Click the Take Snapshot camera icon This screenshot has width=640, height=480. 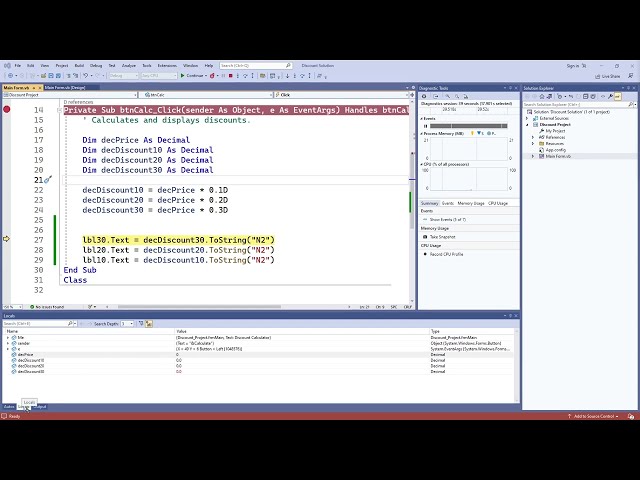click(425, 237)
